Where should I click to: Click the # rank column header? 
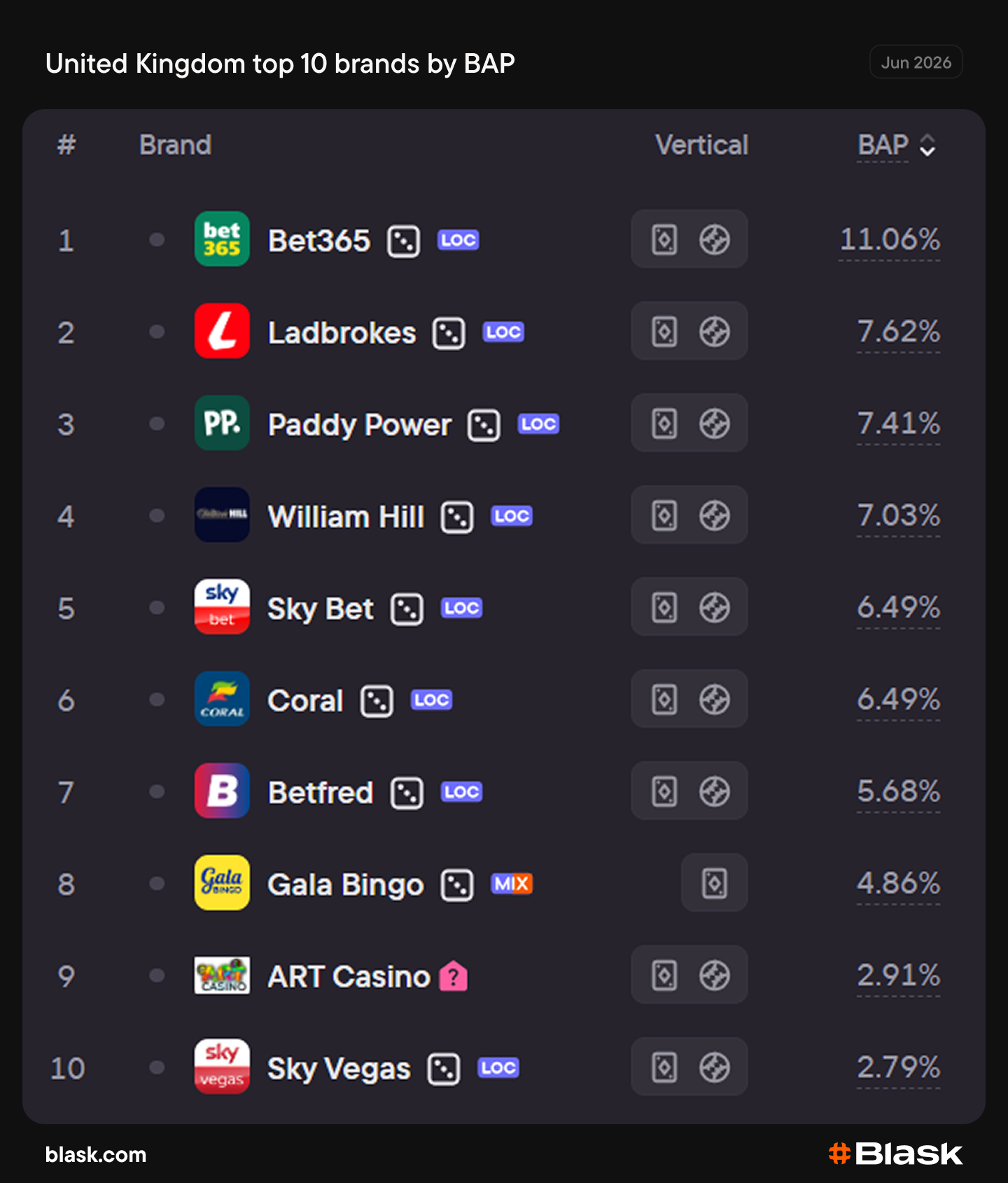[66, 145]
